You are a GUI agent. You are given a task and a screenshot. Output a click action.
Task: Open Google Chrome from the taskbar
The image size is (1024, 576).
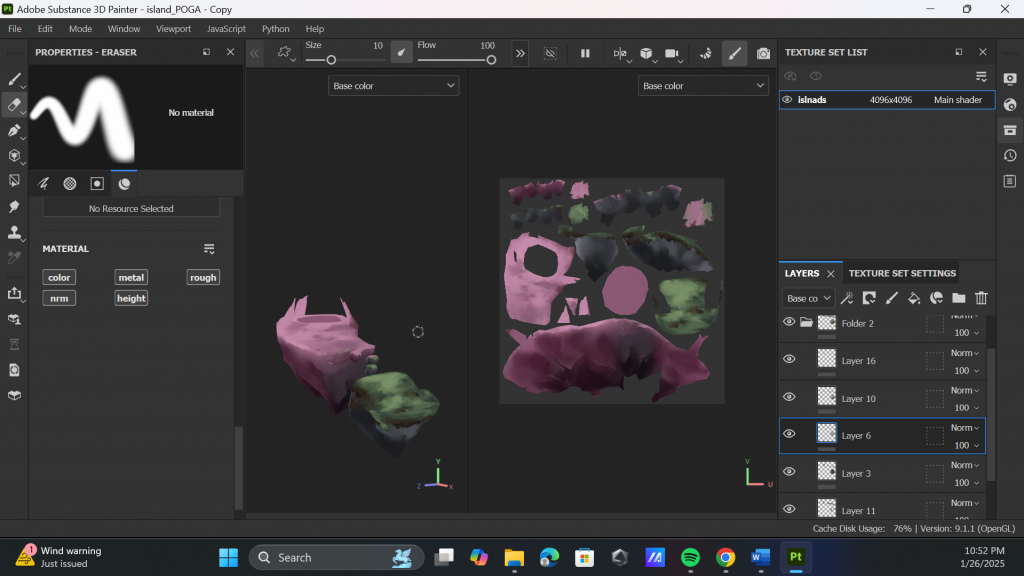pos(725,557)
